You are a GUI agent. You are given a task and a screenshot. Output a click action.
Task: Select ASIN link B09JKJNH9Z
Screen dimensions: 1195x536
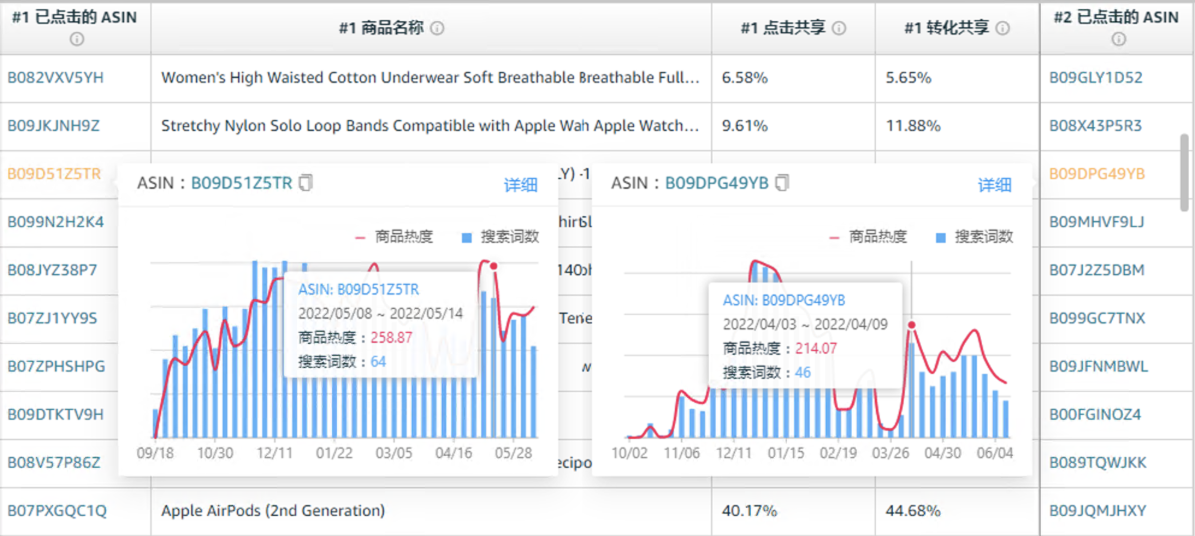coord(54,126)
